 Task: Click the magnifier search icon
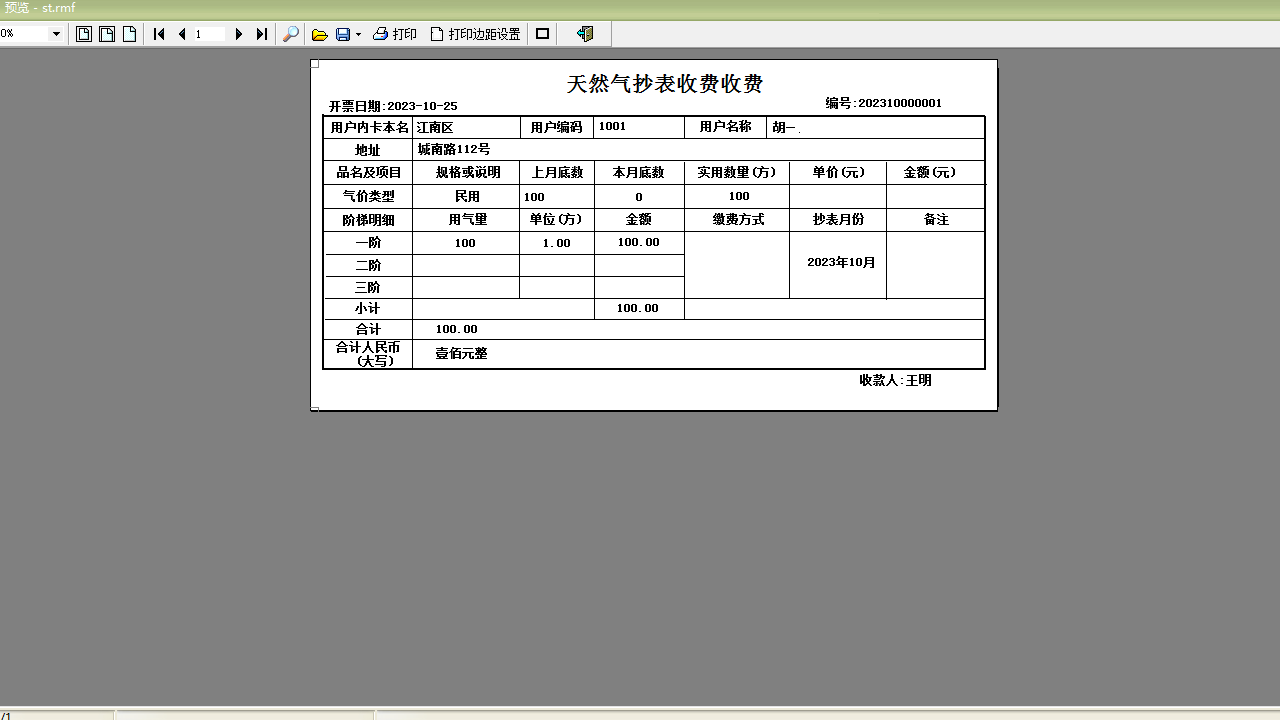click(291, 34)
